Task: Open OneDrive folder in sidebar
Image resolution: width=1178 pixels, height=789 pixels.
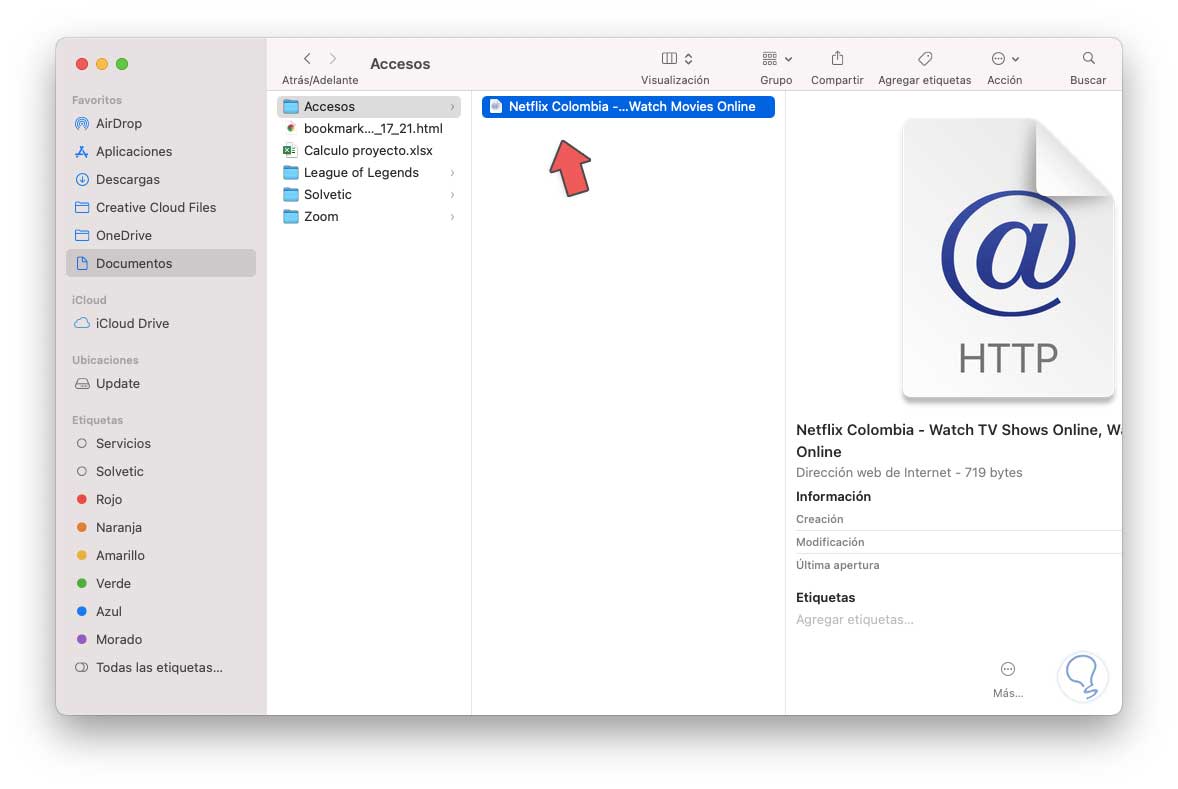Action: point(161,235)
